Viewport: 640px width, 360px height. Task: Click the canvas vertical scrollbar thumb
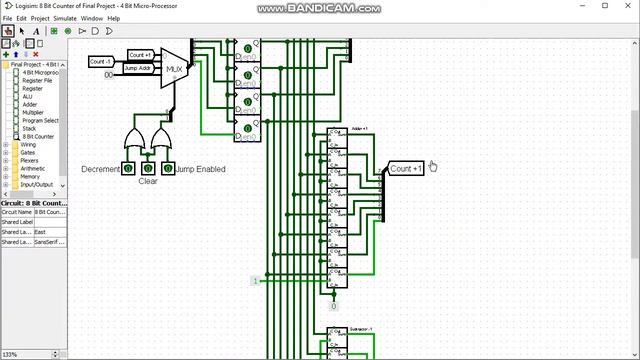(635, 184)
